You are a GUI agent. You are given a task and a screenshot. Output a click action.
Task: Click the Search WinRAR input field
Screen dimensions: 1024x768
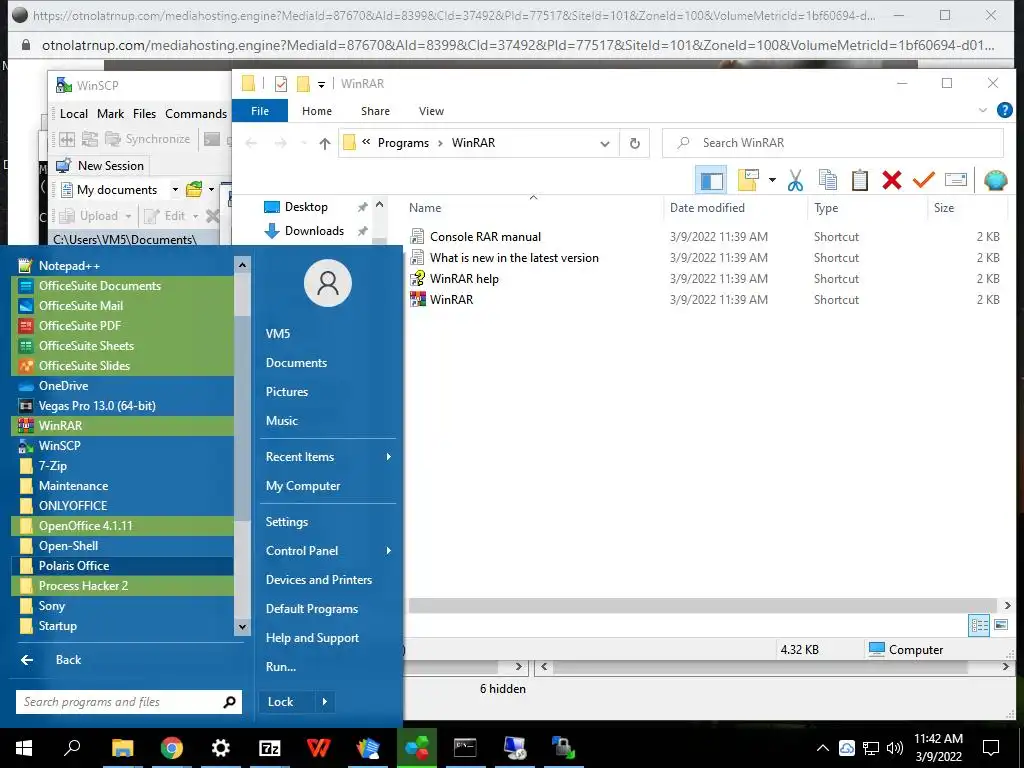tap(833, 143)
